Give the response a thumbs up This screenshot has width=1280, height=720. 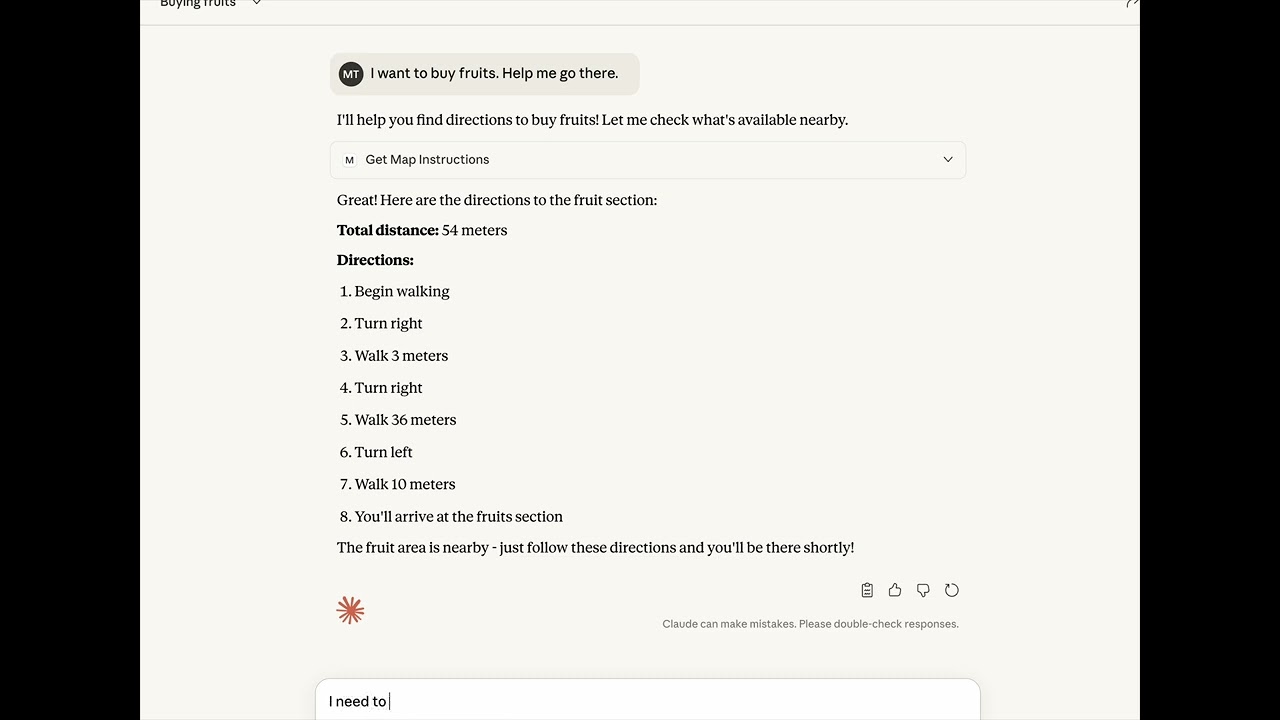[895, 590]
